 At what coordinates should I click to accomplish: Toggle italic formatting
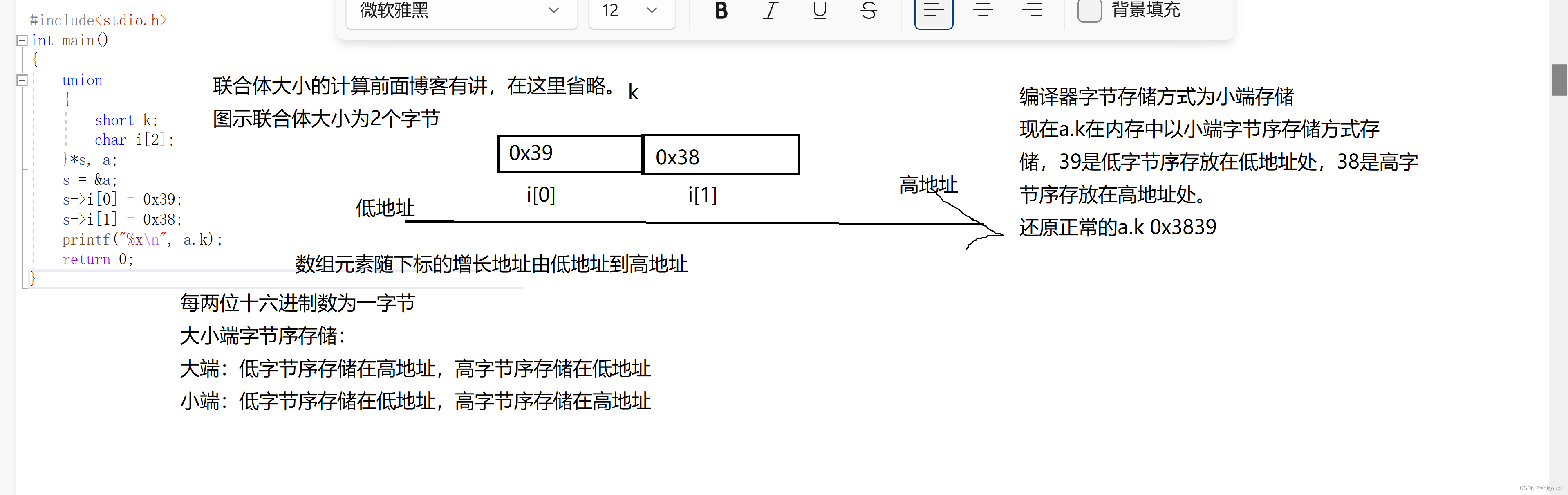[770, 10]
